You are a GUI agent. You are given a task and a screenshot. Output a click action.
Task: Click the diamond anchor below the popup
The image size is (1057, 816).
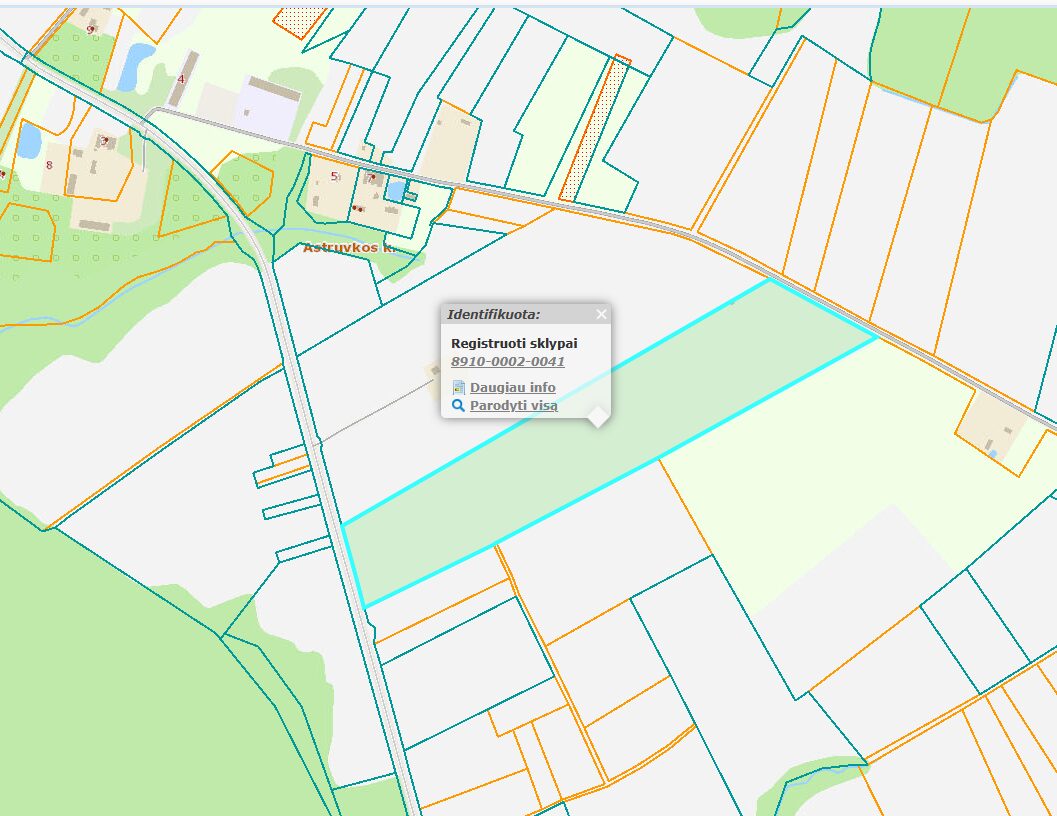click(x=597, y=417)
